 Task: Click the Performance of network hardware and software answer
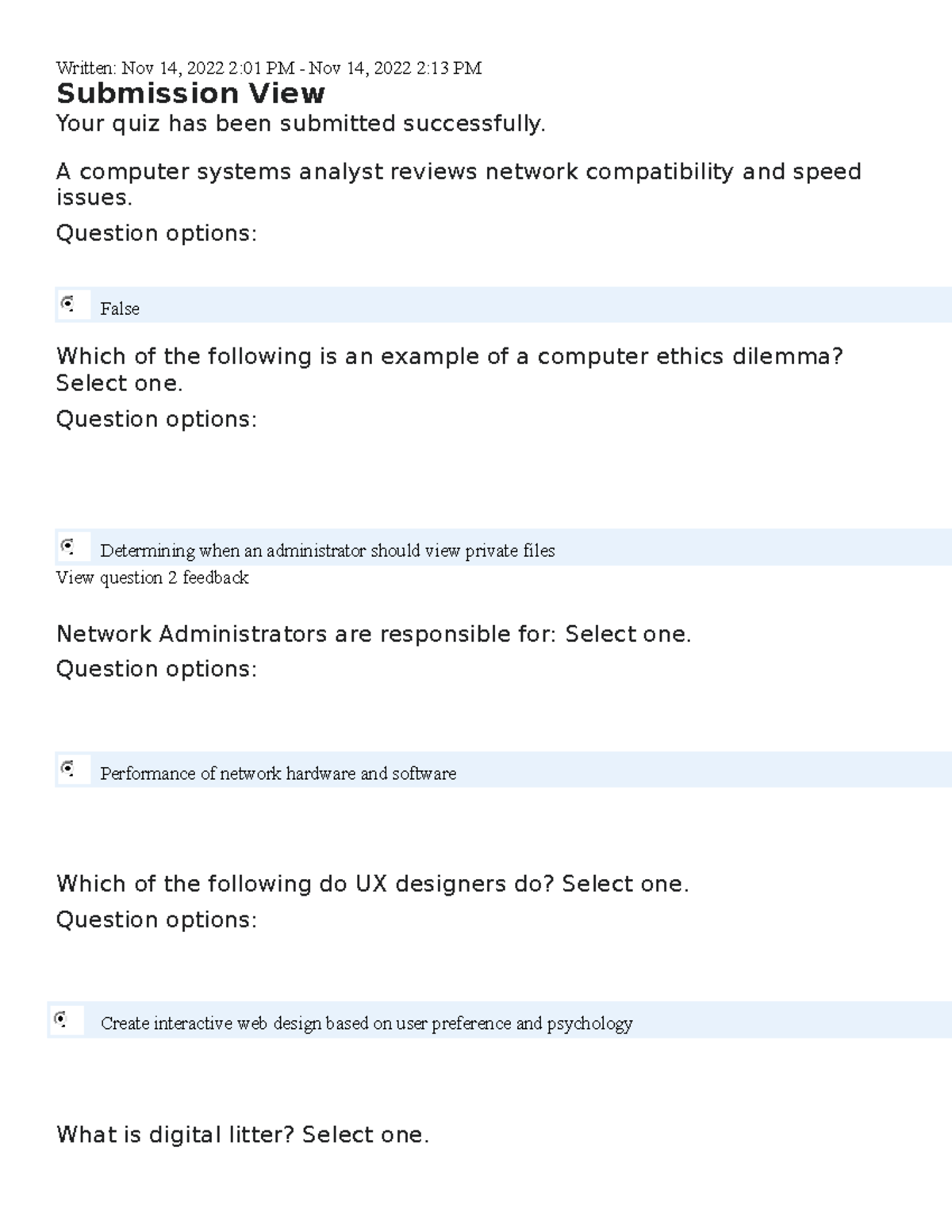(x=278, y=773)
